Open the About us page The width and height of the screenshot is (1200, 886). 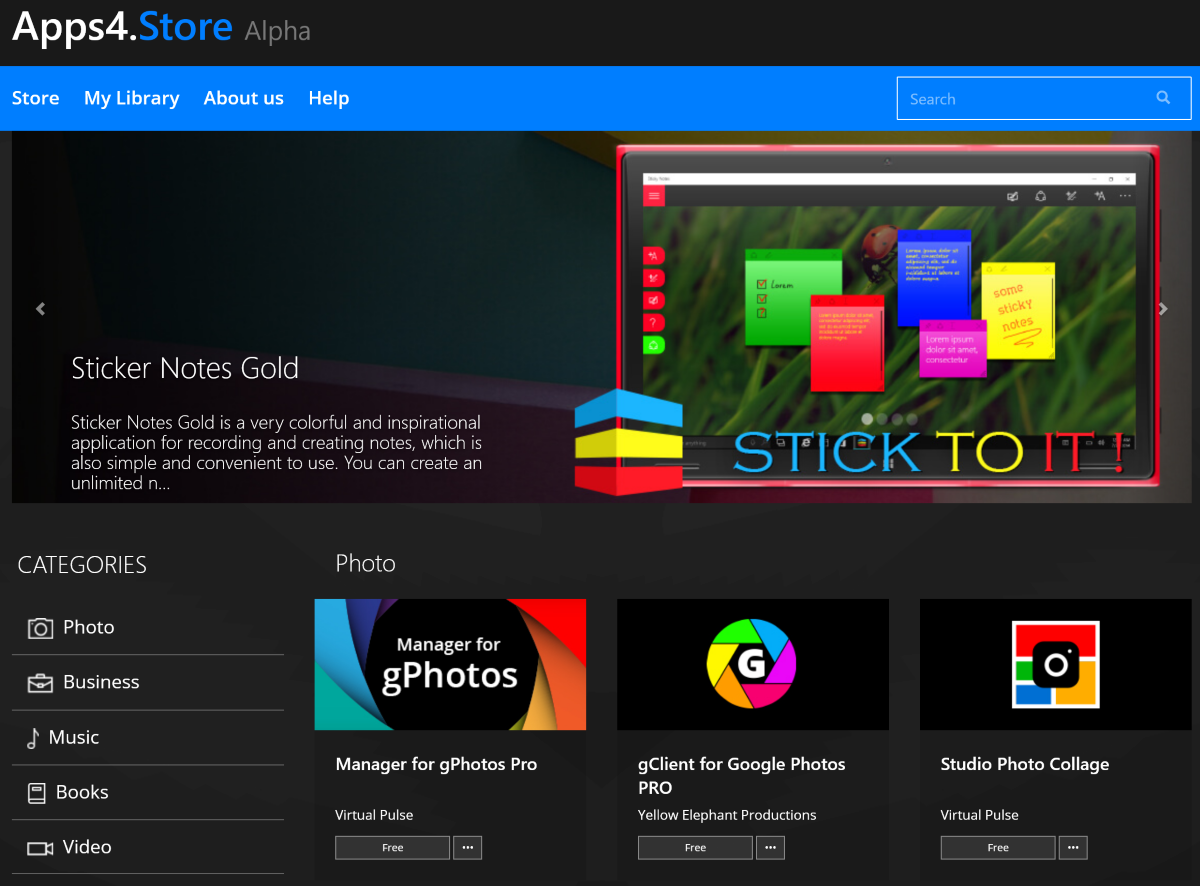tap(243, 98)
